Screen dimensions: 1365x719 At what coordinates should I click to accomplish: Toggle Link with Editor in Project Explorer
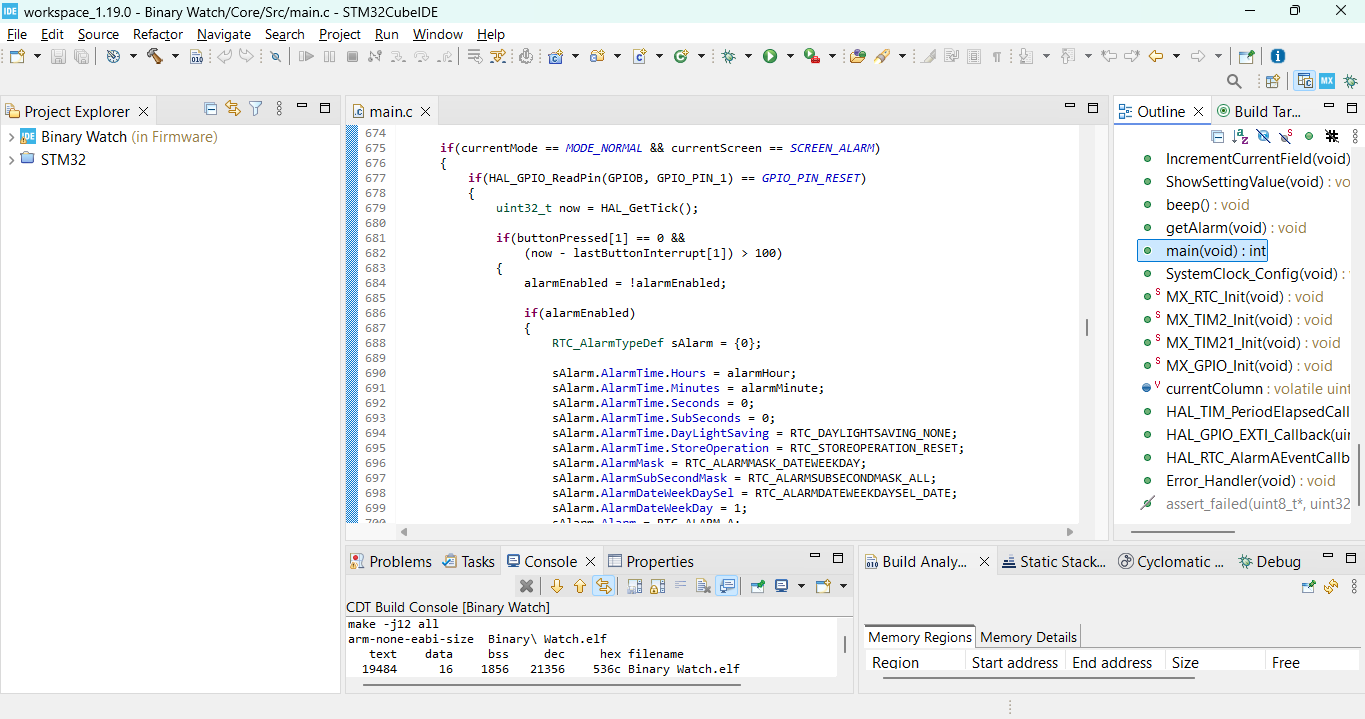tap(233, 108)
